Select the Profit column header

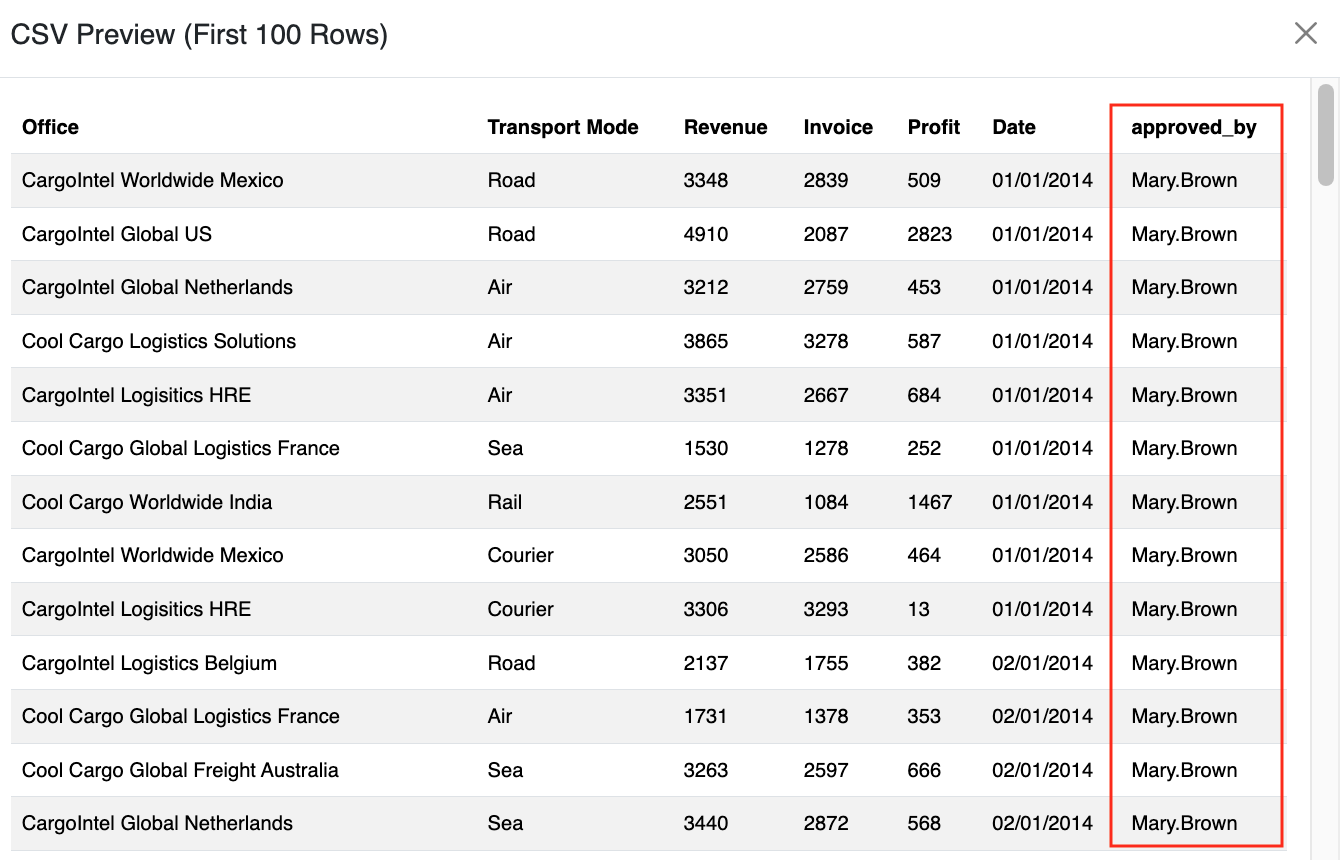tap(933, 127)
